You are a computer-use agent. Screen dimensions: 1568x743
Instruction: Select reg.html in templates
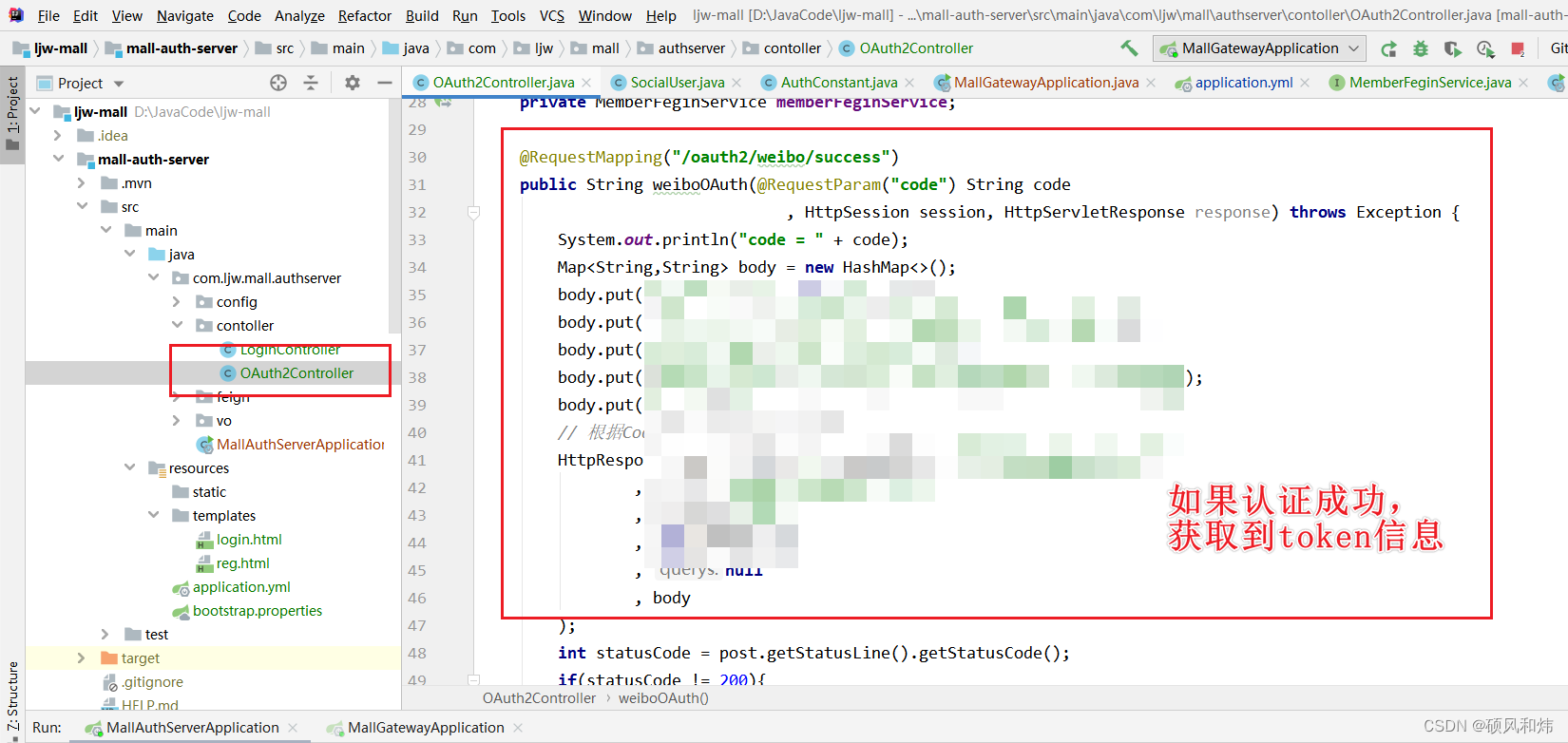coord(242,562)
